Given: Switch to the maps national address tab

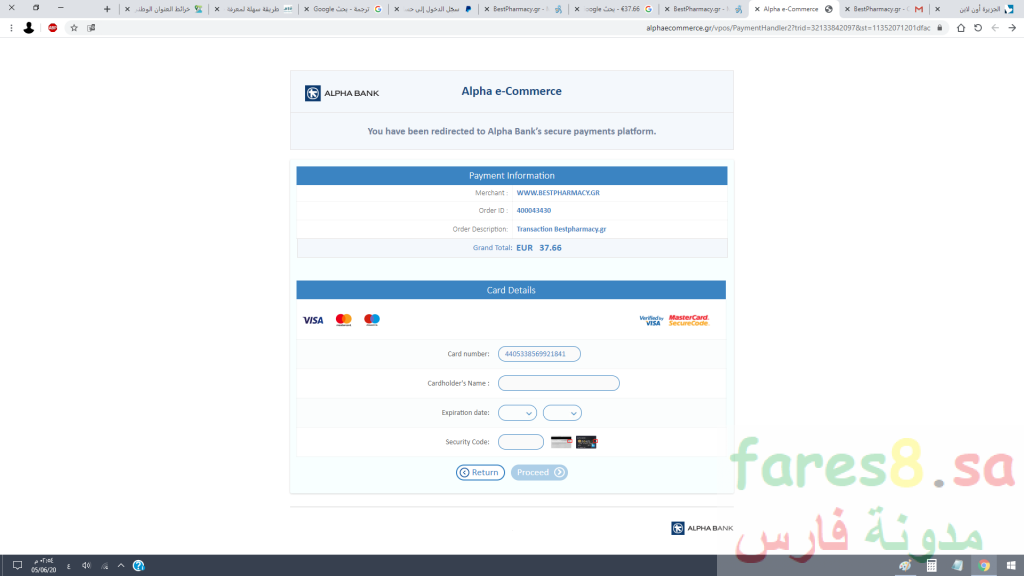Looking at the screenshot, I should (163, 9).
